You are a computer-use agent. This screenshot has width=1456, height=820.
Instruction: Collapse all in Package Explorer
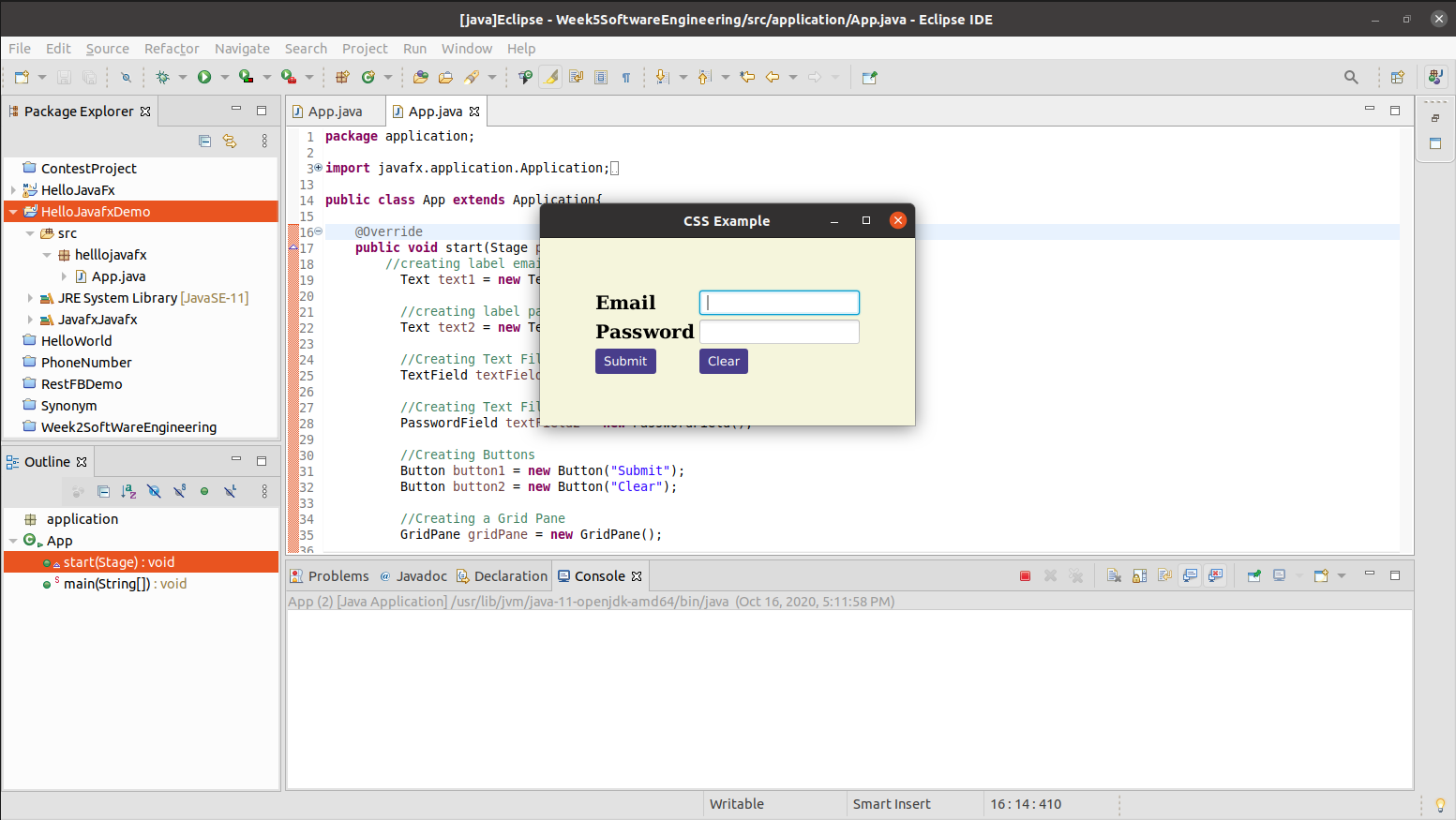(204, 141)
